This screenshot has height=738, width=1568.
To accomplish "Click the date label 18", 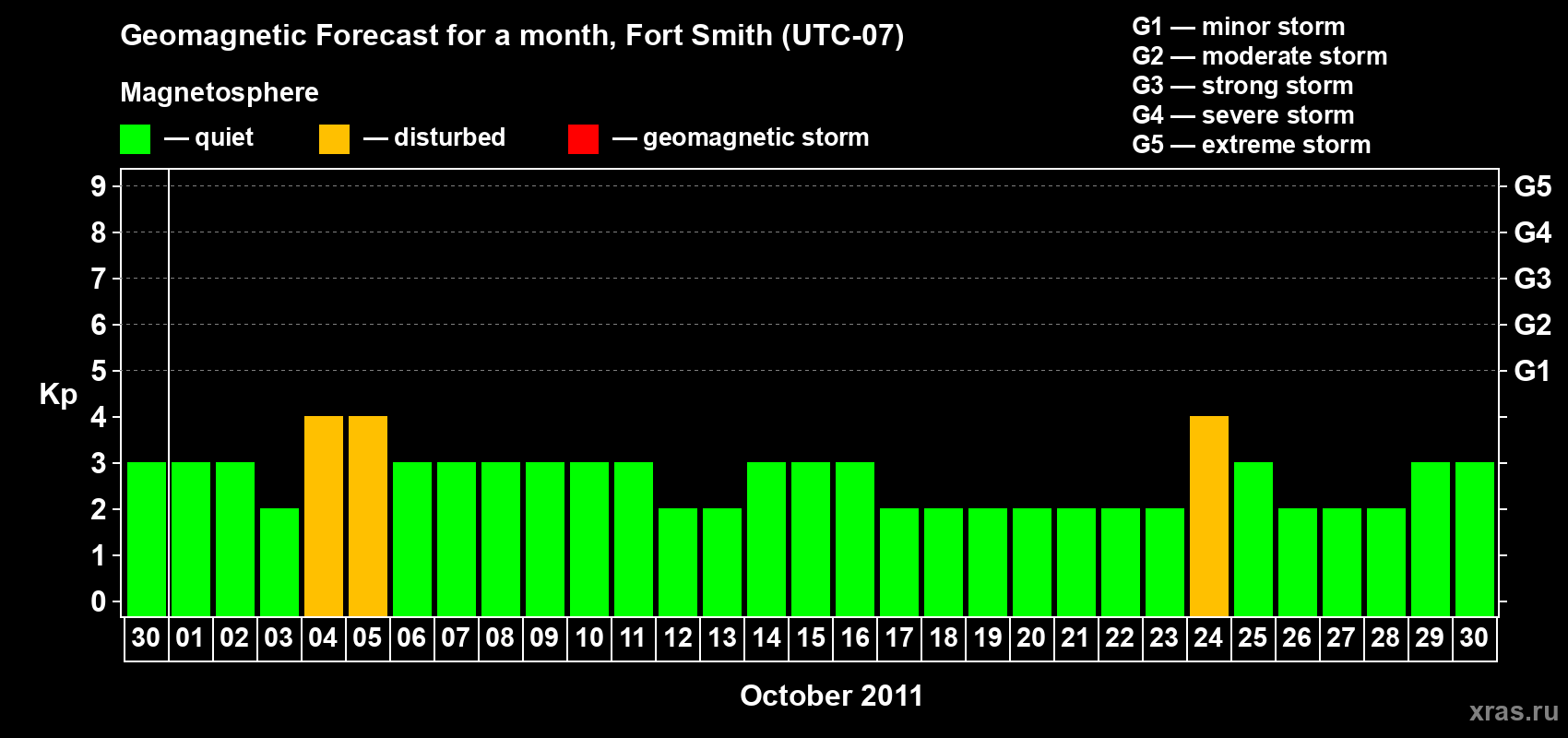I will point(943,637).
